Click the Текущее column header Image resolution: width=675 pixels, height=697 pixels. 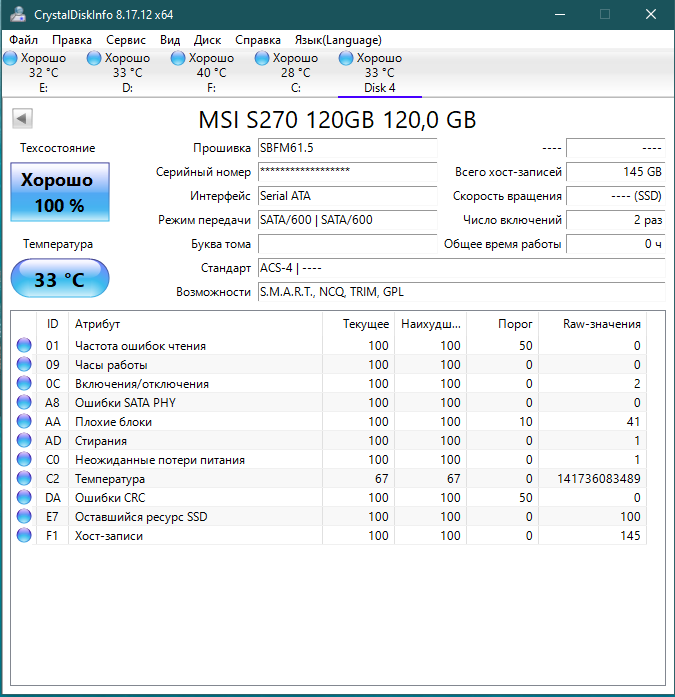[359, 324]
